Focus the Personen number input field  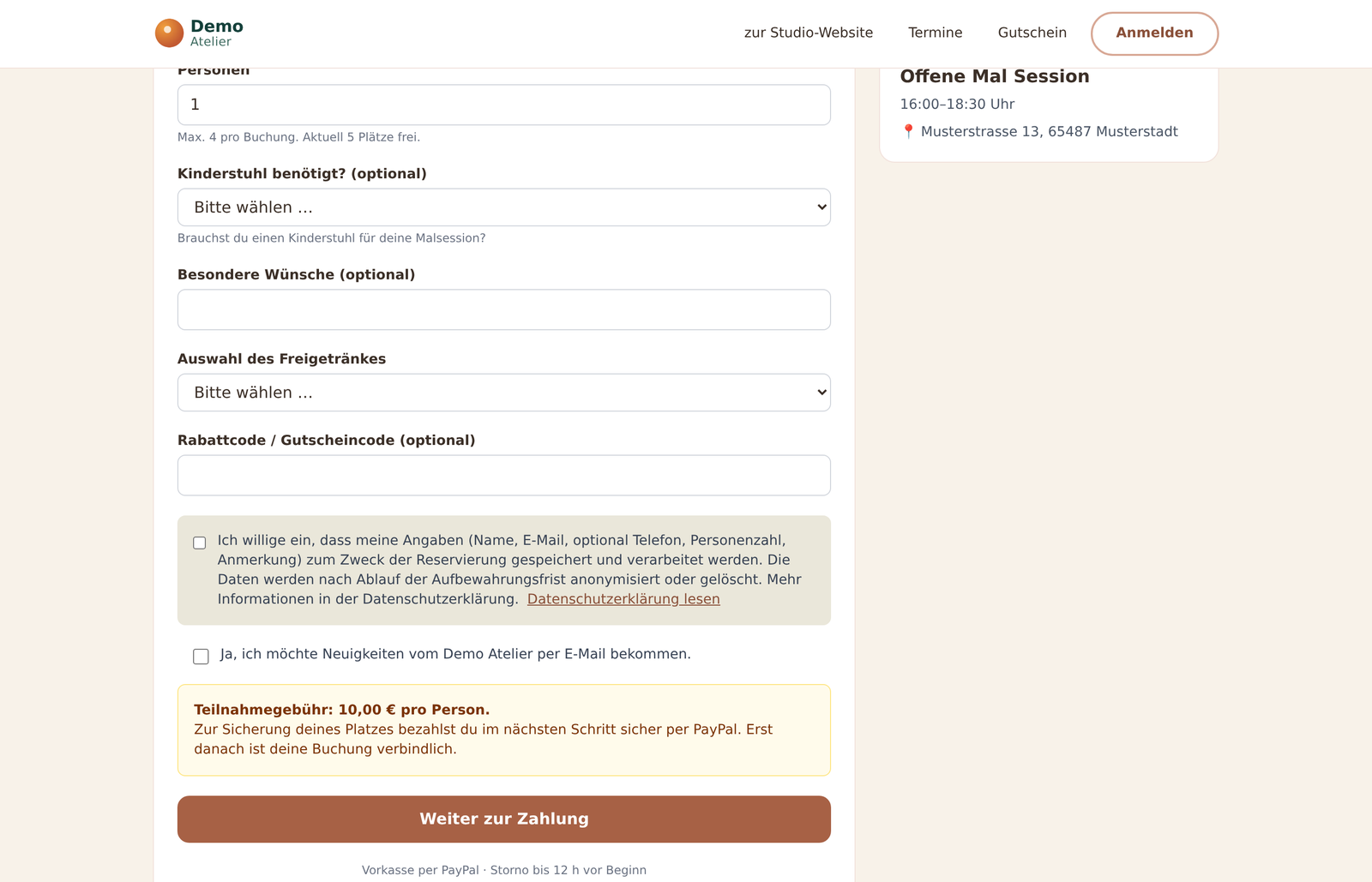[x=504, y=105]
